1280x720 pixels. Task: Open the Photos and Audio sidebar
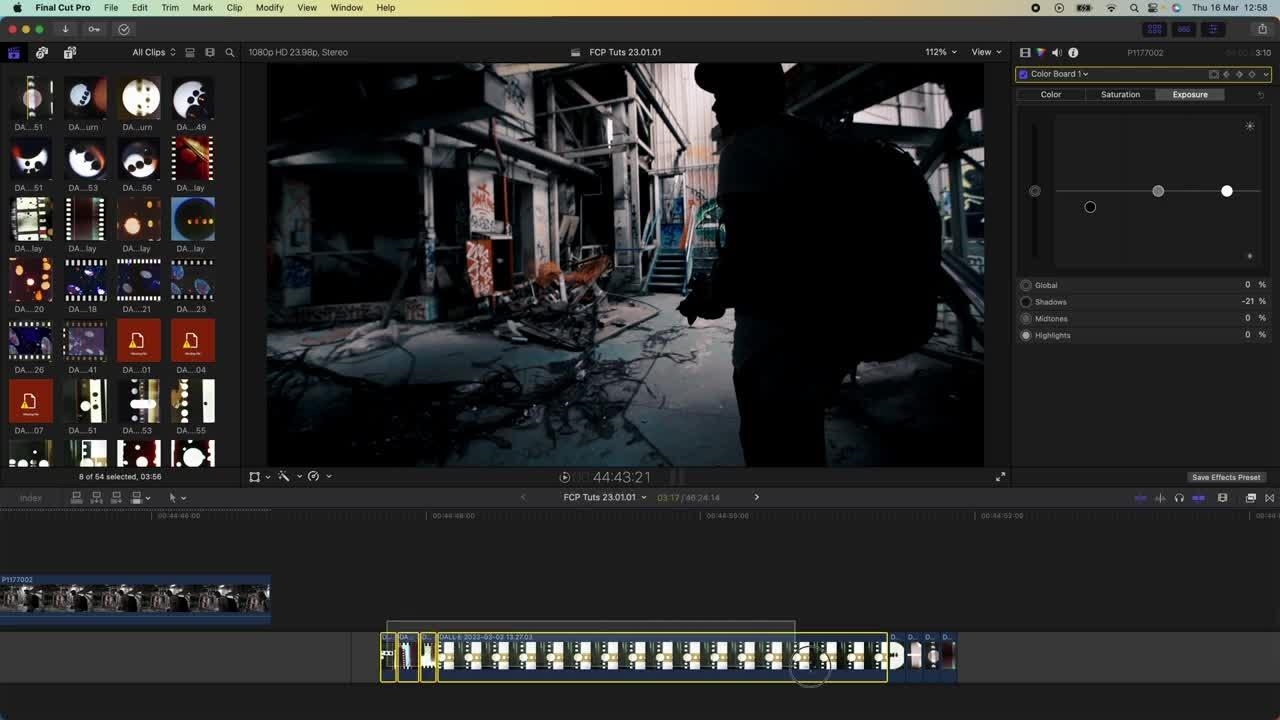pos(42,52)
